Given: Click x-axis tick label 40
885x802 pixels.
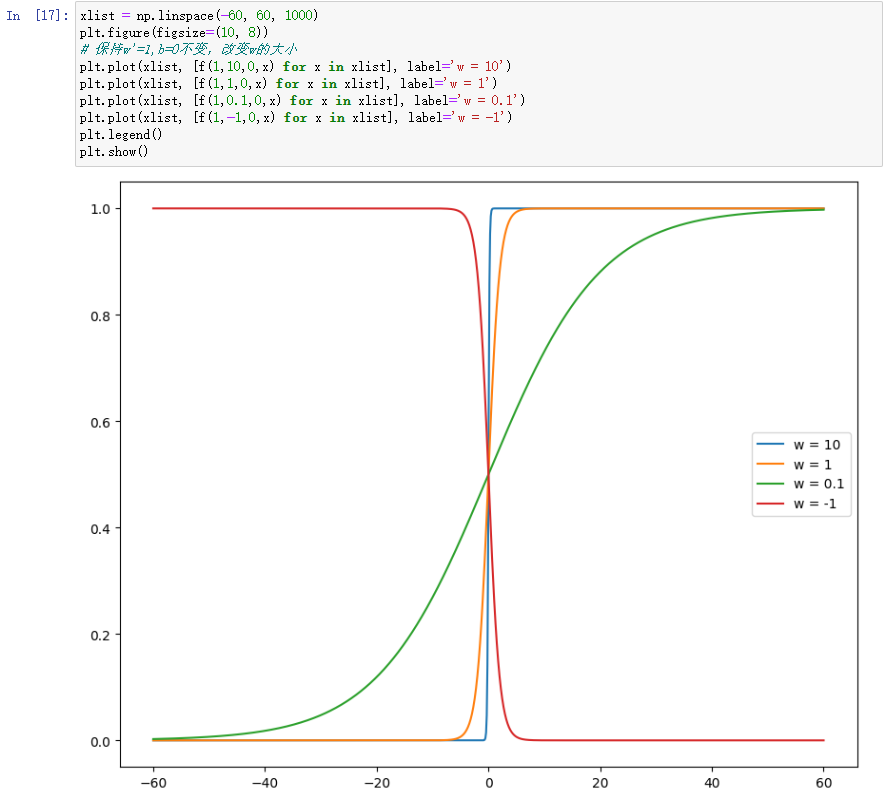Looking at the screenshot, I should click(712, 783).
